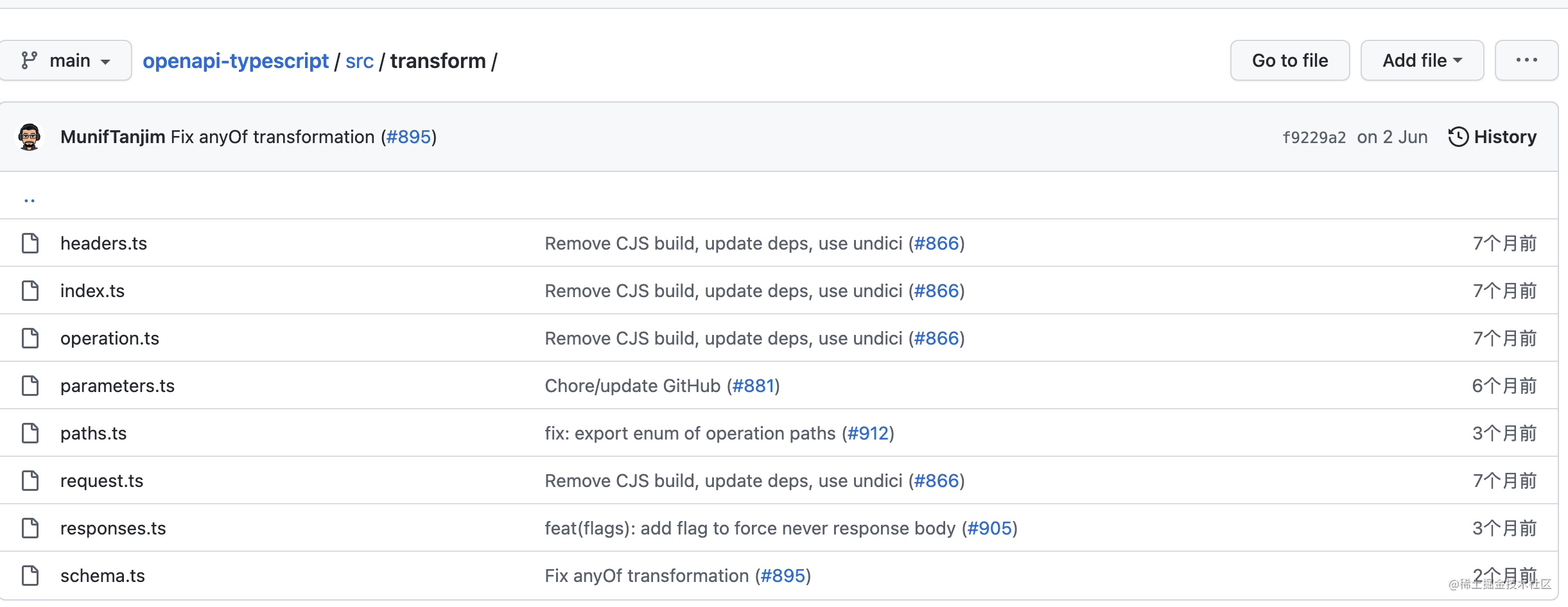Open the Add file dropdown
This screenshot has width=1568, height=607.
click(1422, 60)
